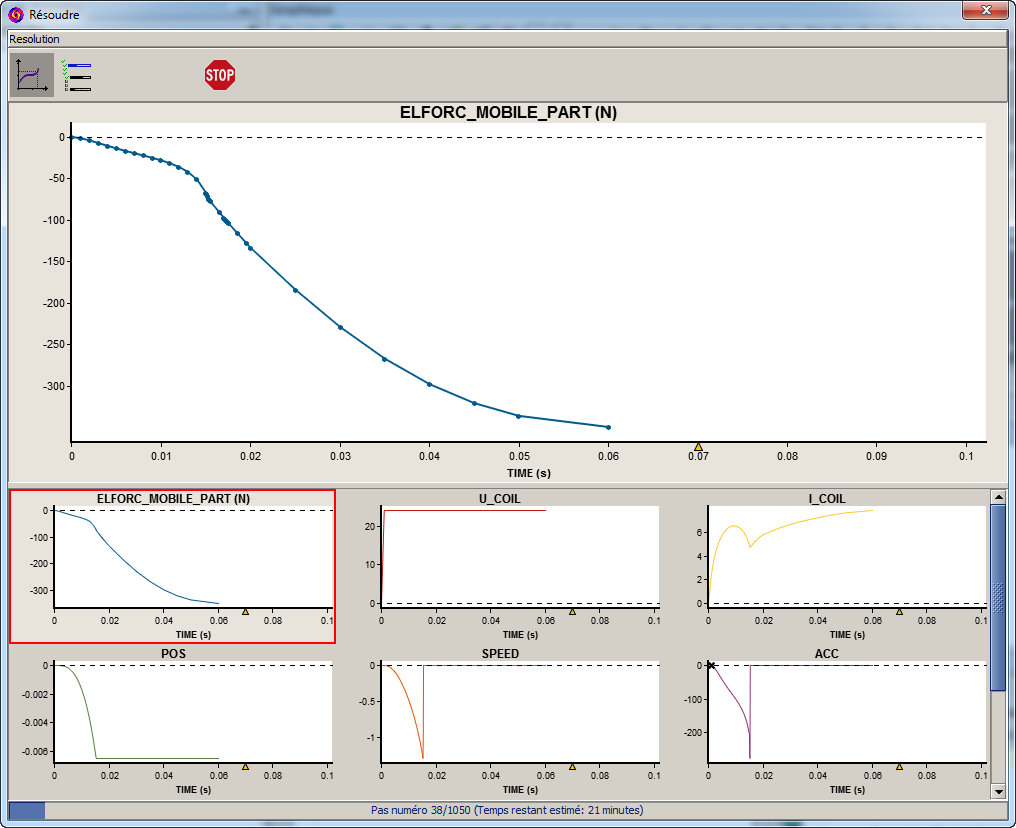This screenshot has width=1016, height=828.
Task: Click the black X marker on ACC chart
Action: click(711, 665)
